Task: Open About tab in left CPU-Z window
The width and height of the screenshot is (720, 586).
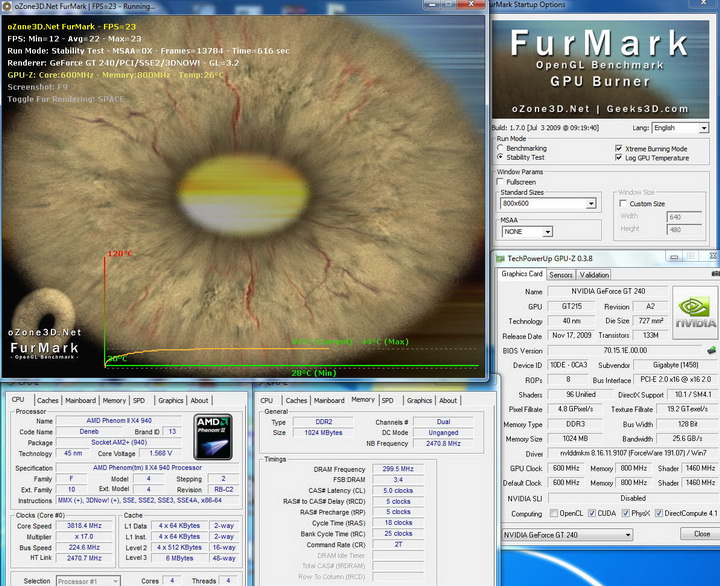Action: point(199,400)
